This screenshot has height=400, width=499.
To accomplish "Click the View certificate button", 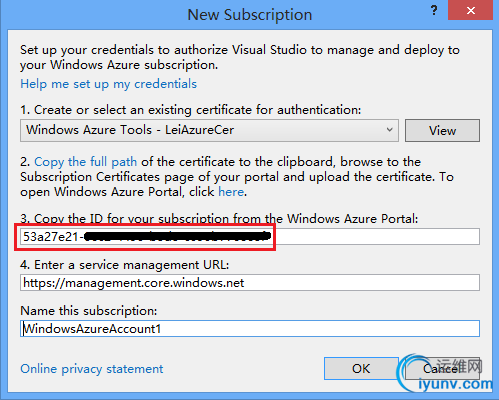I will (x=442, y=130).
